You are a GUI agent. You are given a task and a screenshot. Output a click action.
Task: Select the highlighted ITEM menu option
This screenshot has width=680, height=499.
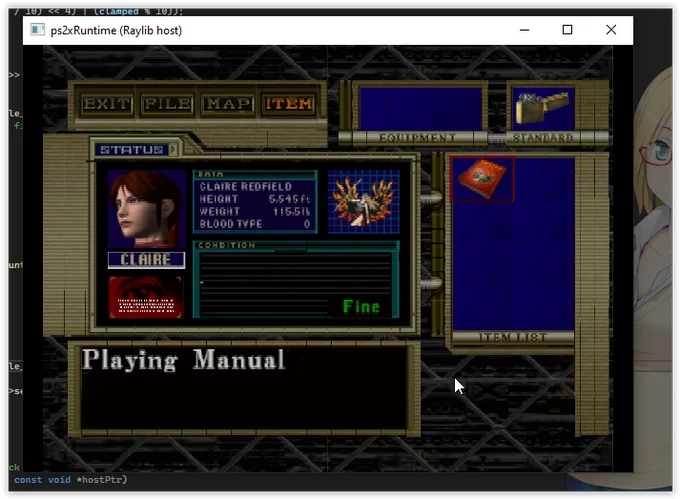tap(289, 104)
